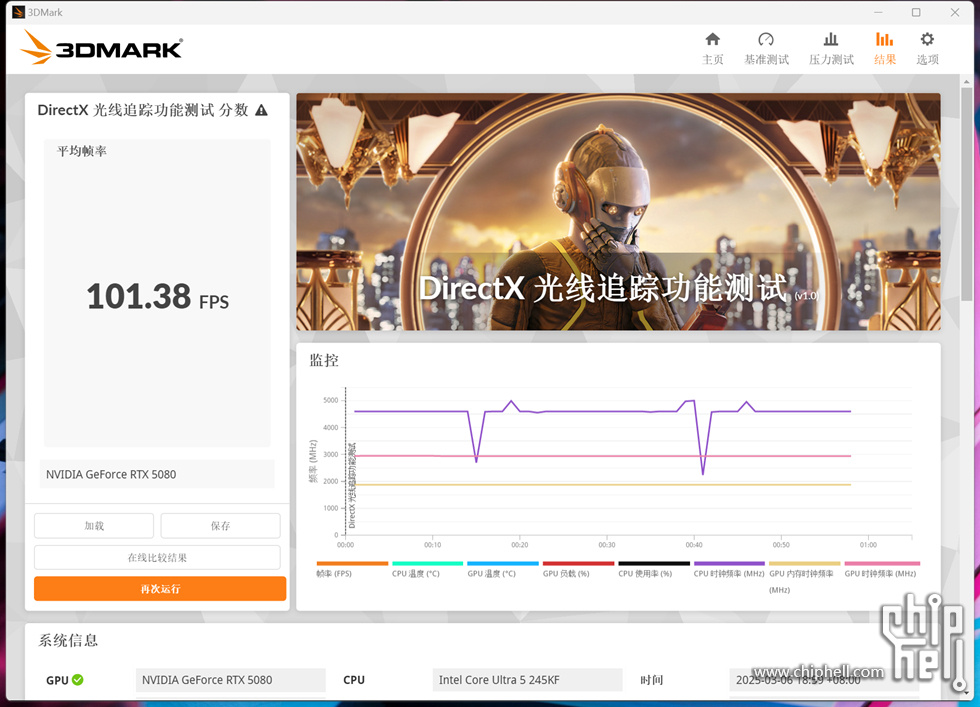Maximize the 3DMark window
This screenshot has width=980, height=707.
(916, 12)
